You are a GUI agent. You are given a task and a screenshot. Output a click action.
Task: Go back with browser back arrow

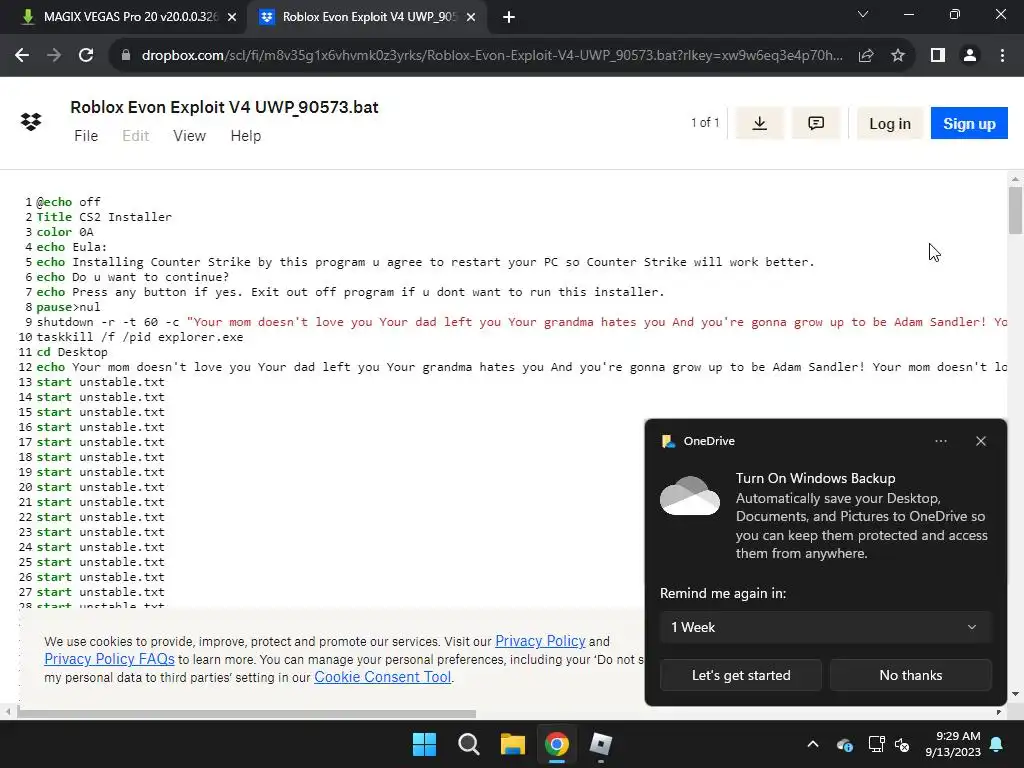[x=22, y=56]
